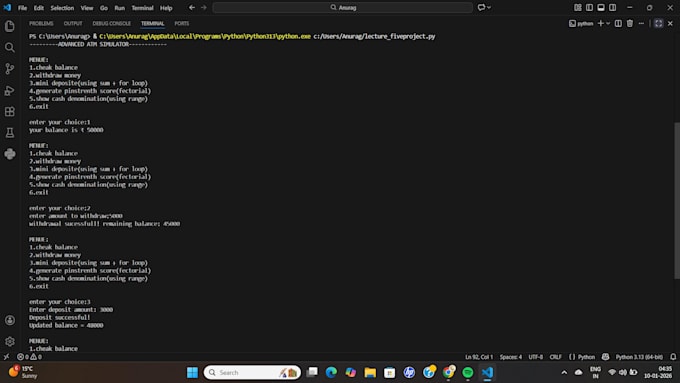Kill the terminal with trash icon
The height and width of the screenshot is (383, 680).
point(630,23)
